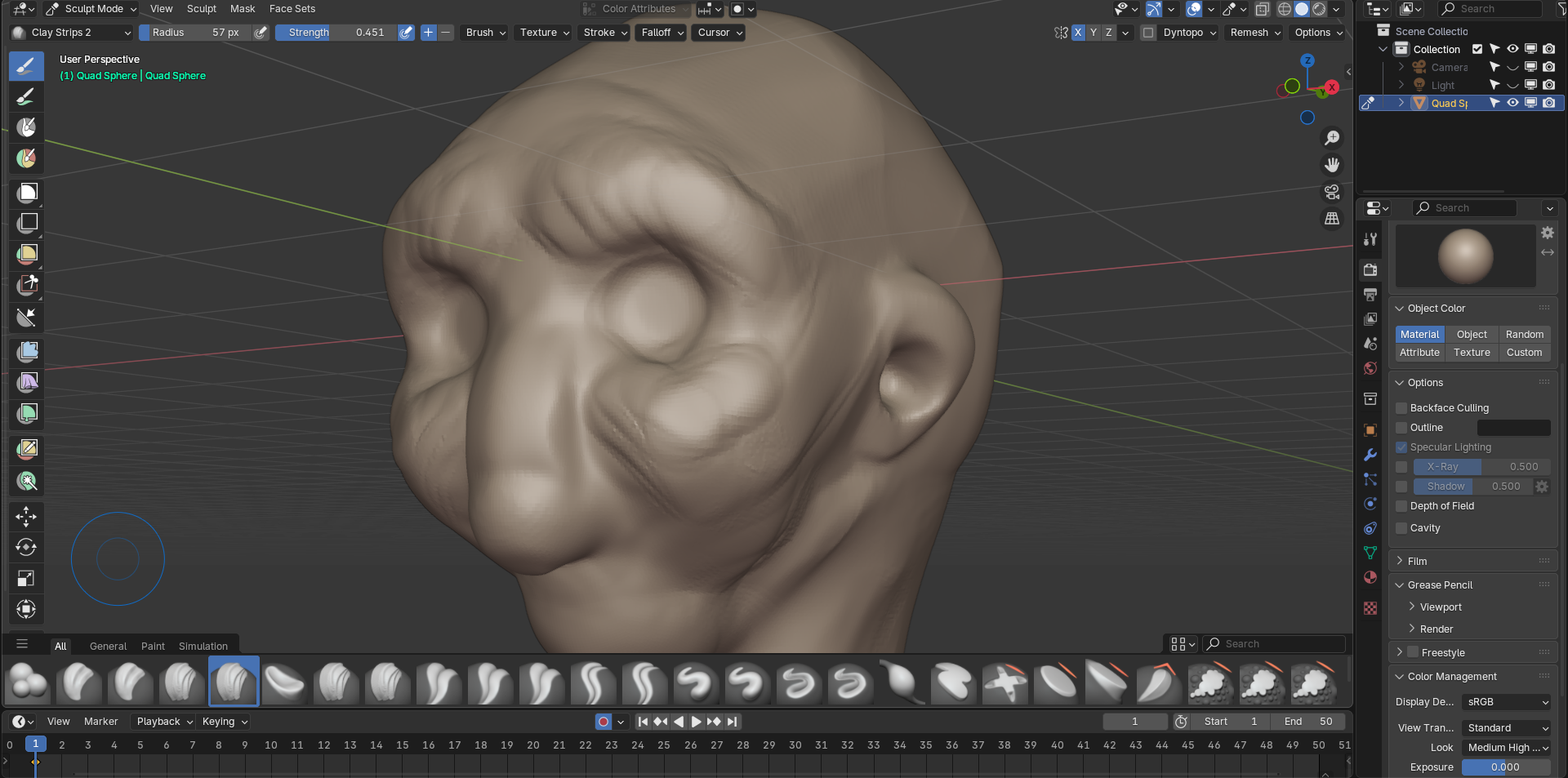
Task: Adjust the brush Strength slider
Action: point(336,33)
